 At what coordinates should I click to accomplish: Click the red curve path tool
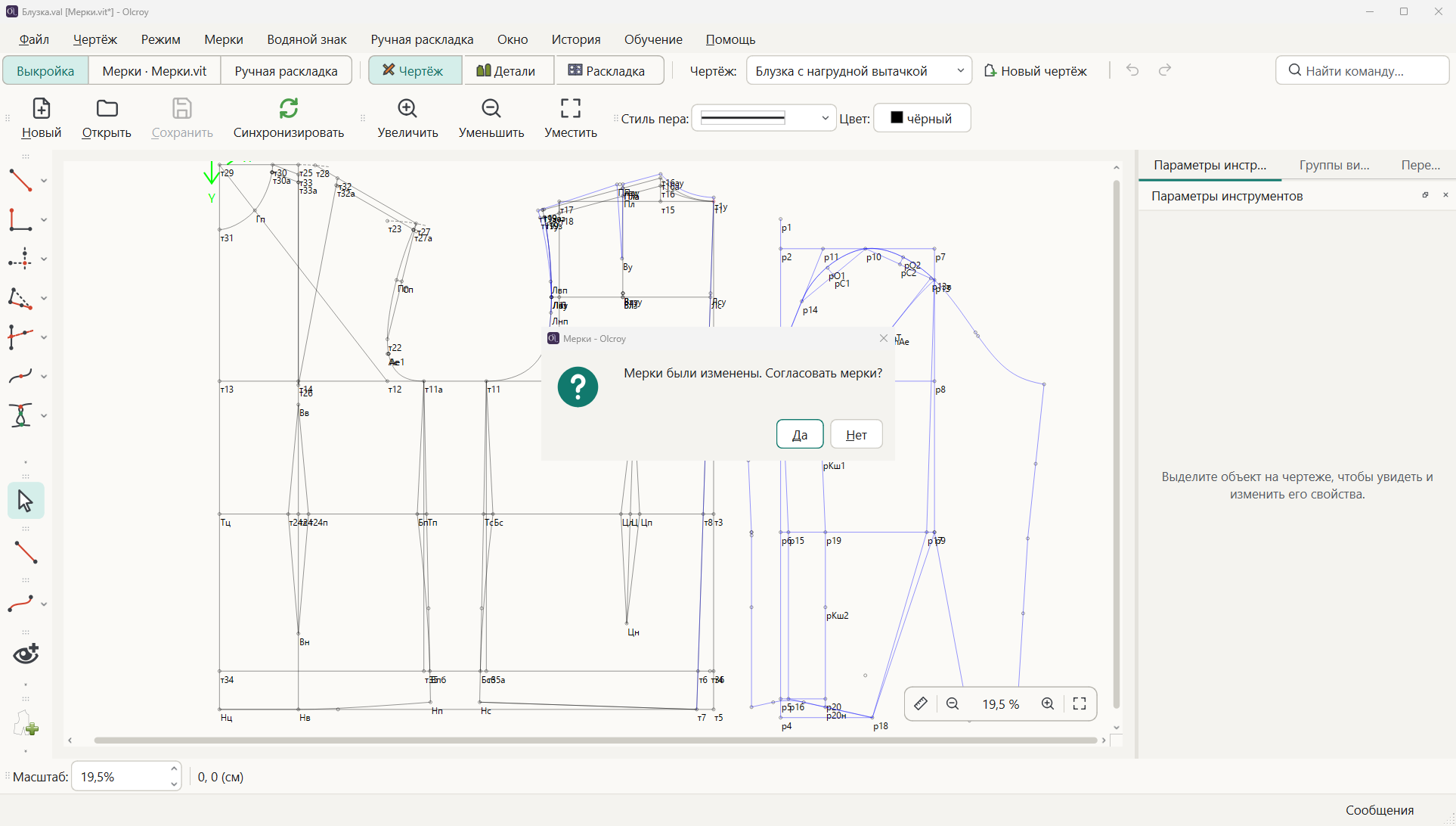pos(20,604)
